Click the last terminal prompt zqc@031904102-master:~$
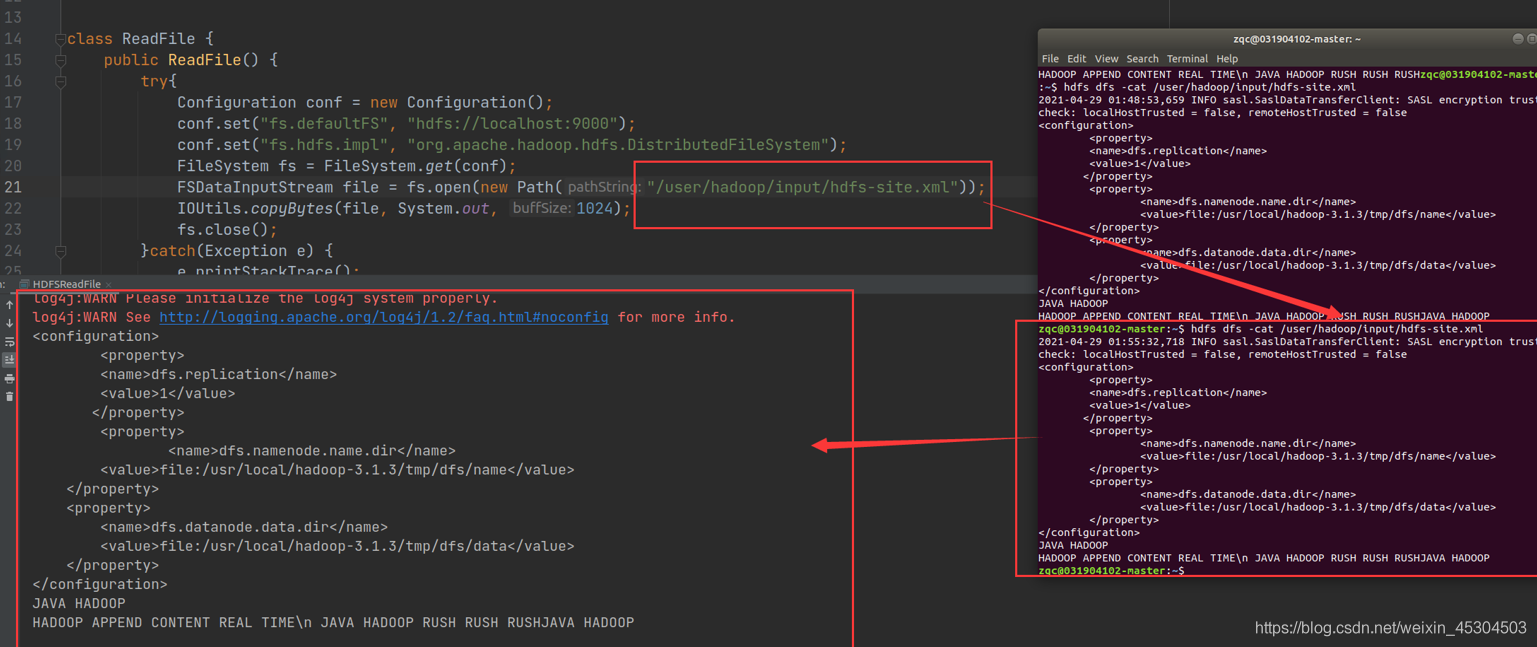Viewport: 1537px width, 647px height. (1111, 571)
